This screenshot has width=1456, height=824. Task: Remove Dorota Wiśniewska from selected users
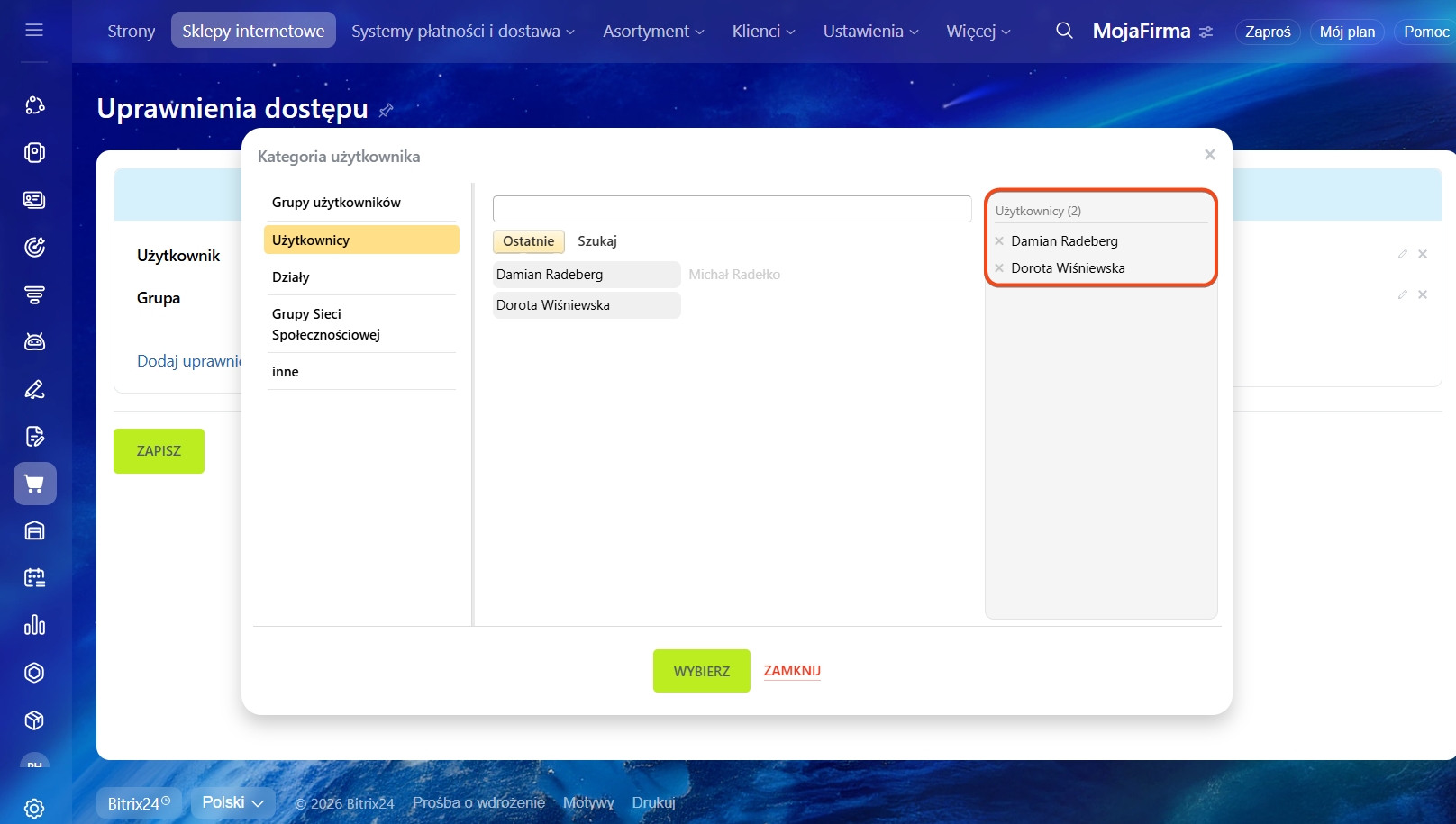(999, 268)
